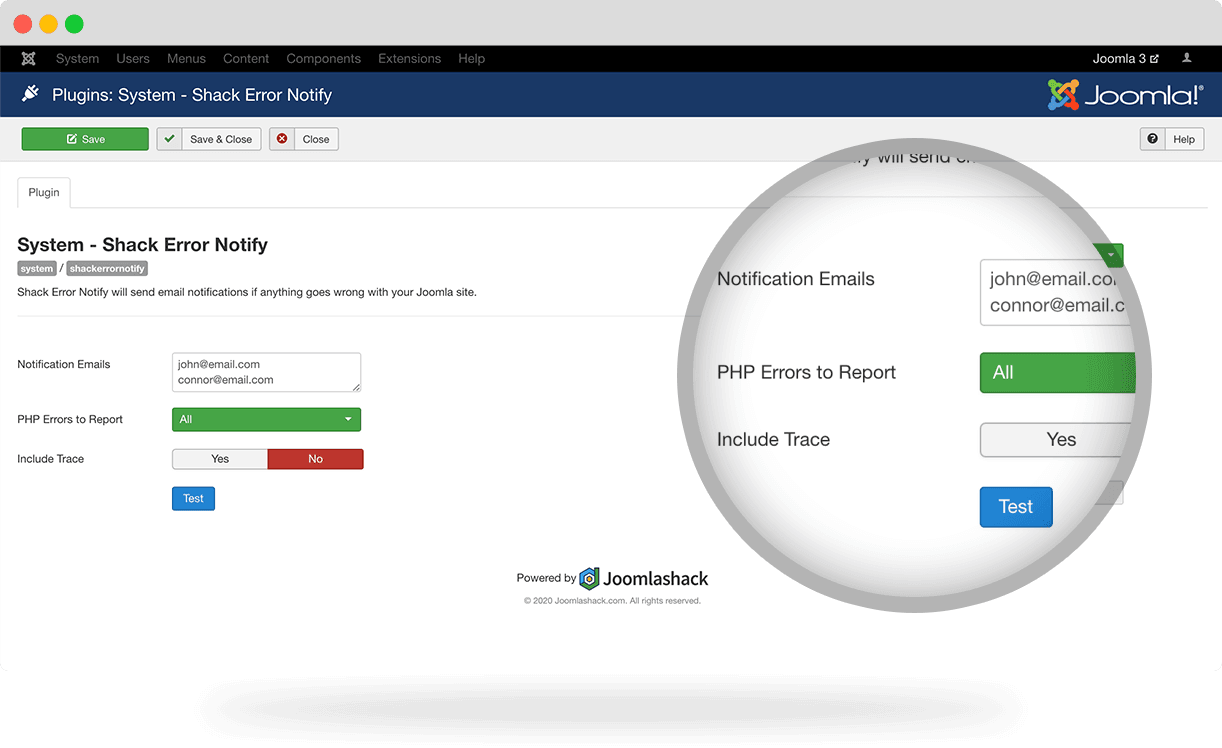This screenshot has width=1222, height=748.
Task: Open the Components menu
Action: pos(324,59)
